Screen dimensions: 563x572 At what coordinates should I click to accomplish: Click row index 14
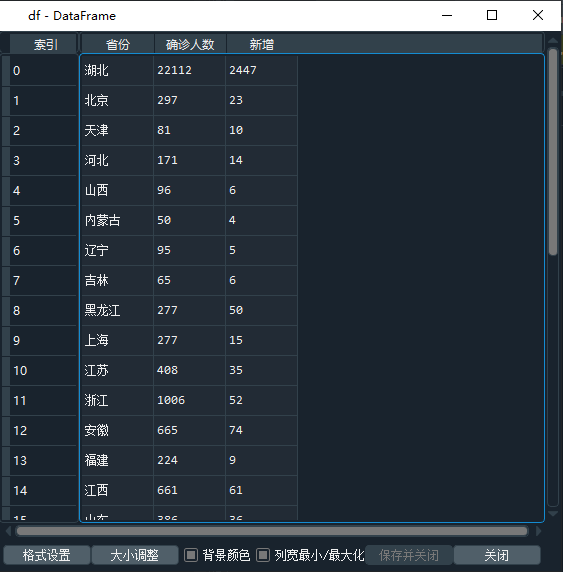(x=43, y=490)
